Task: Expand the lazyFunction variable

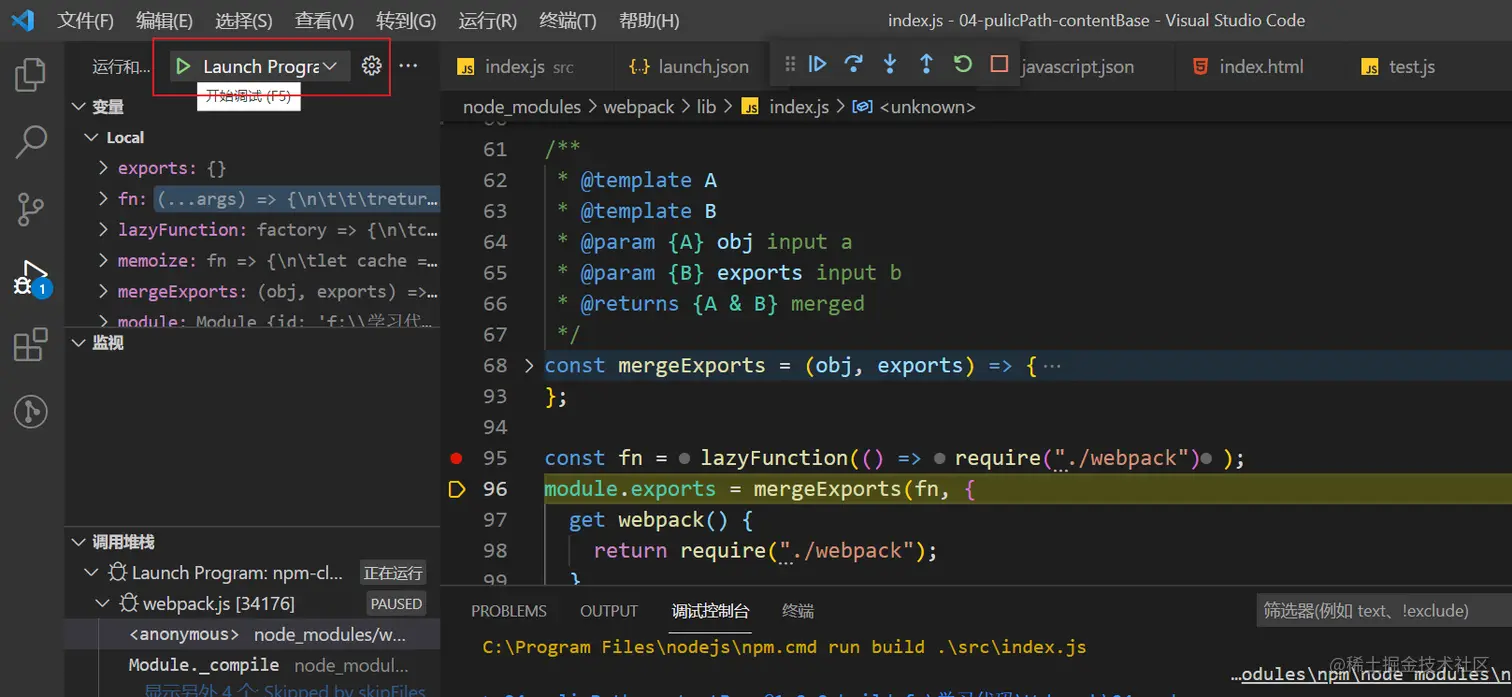Action: pos(103,230)
